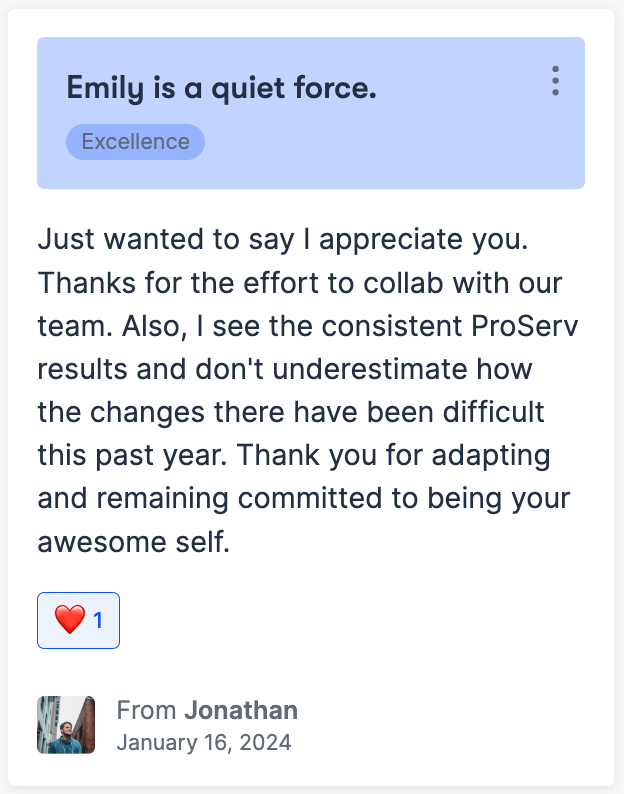
Task: Click the red heart emoji
Action: coord(69,620)
